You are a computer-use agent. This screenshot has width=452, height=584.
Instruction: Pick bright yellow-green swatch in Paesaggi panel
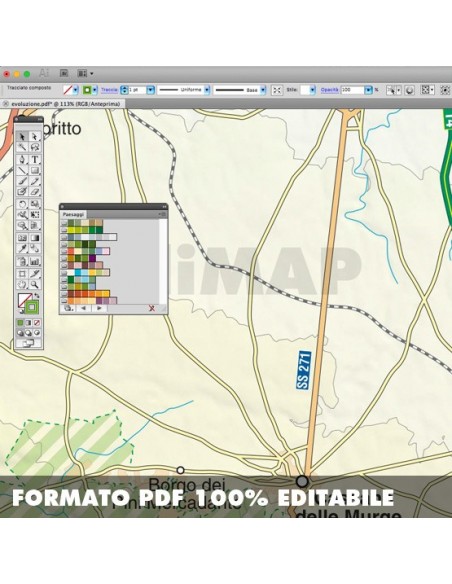(71, 230)
